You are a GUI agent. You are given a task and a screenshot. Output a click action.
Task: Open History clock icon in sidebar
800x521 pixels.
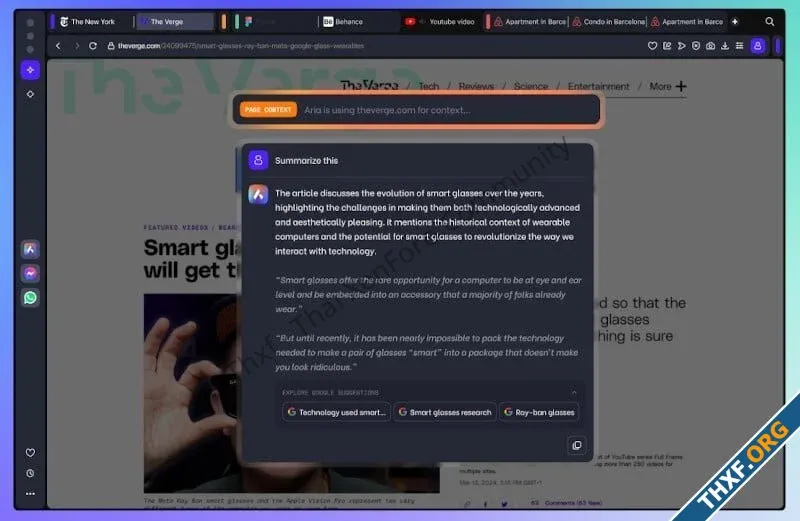pyautogui.click(x=30, y=473)
